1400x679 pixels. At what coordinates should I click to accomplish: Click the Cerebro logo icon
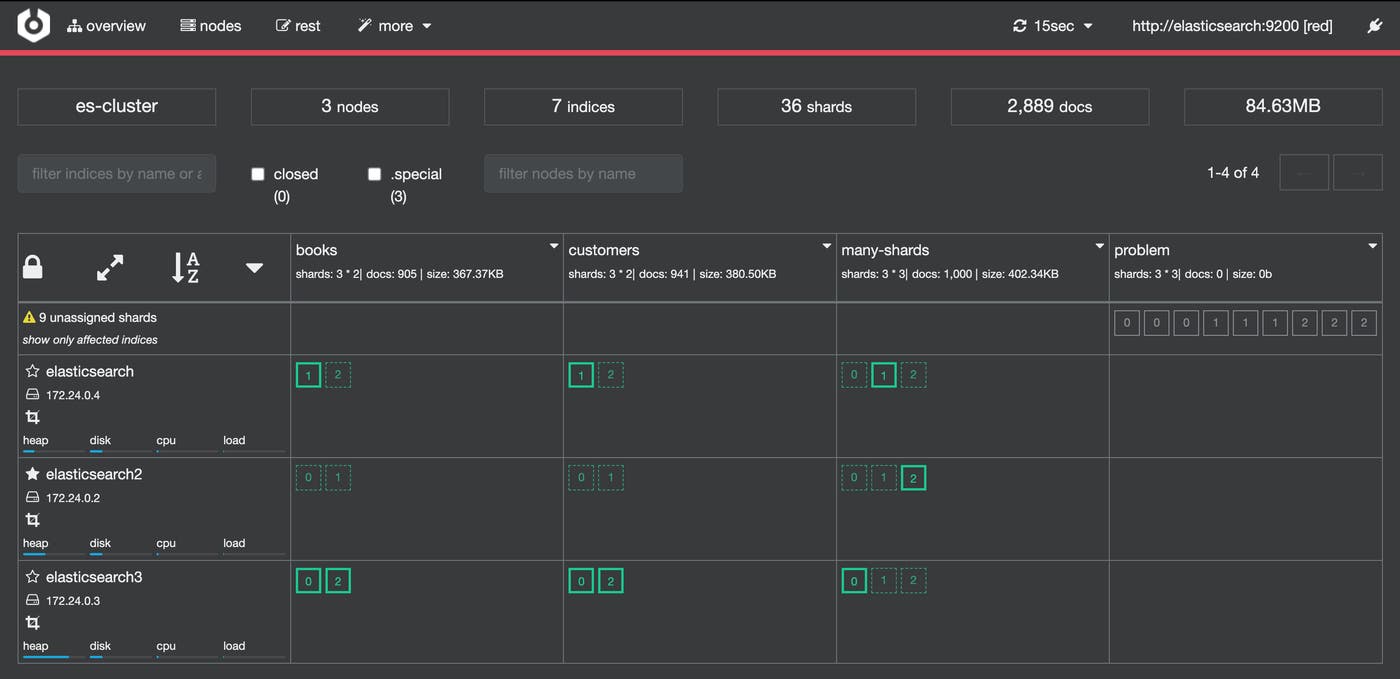32,25
